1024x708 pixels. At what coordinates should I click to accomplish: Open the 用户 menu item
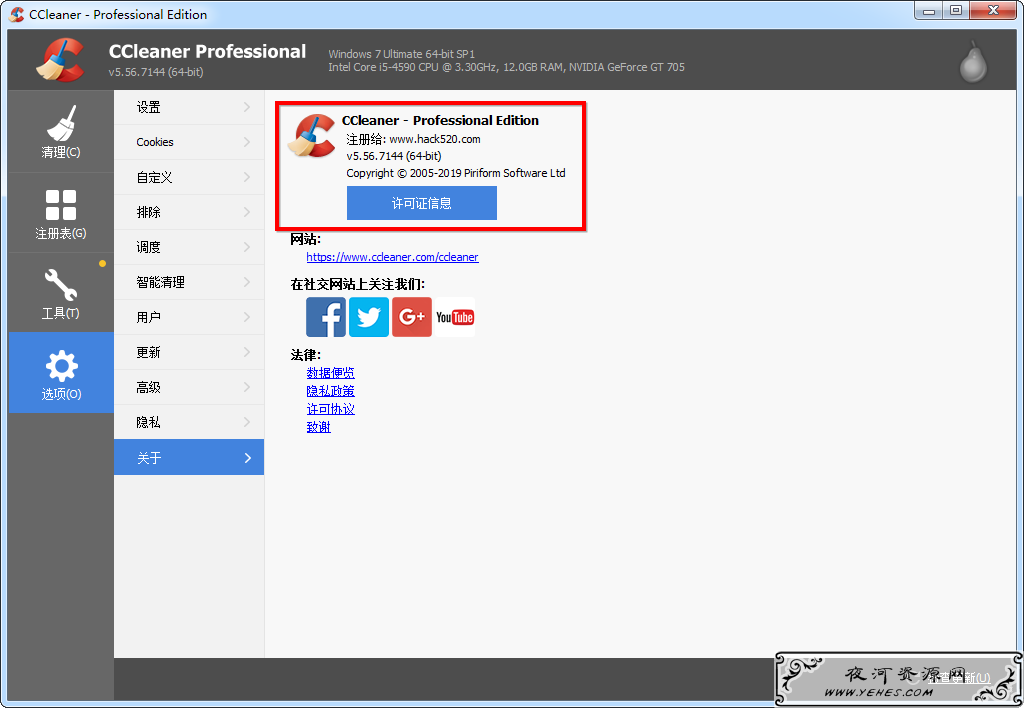pos(189,317)
